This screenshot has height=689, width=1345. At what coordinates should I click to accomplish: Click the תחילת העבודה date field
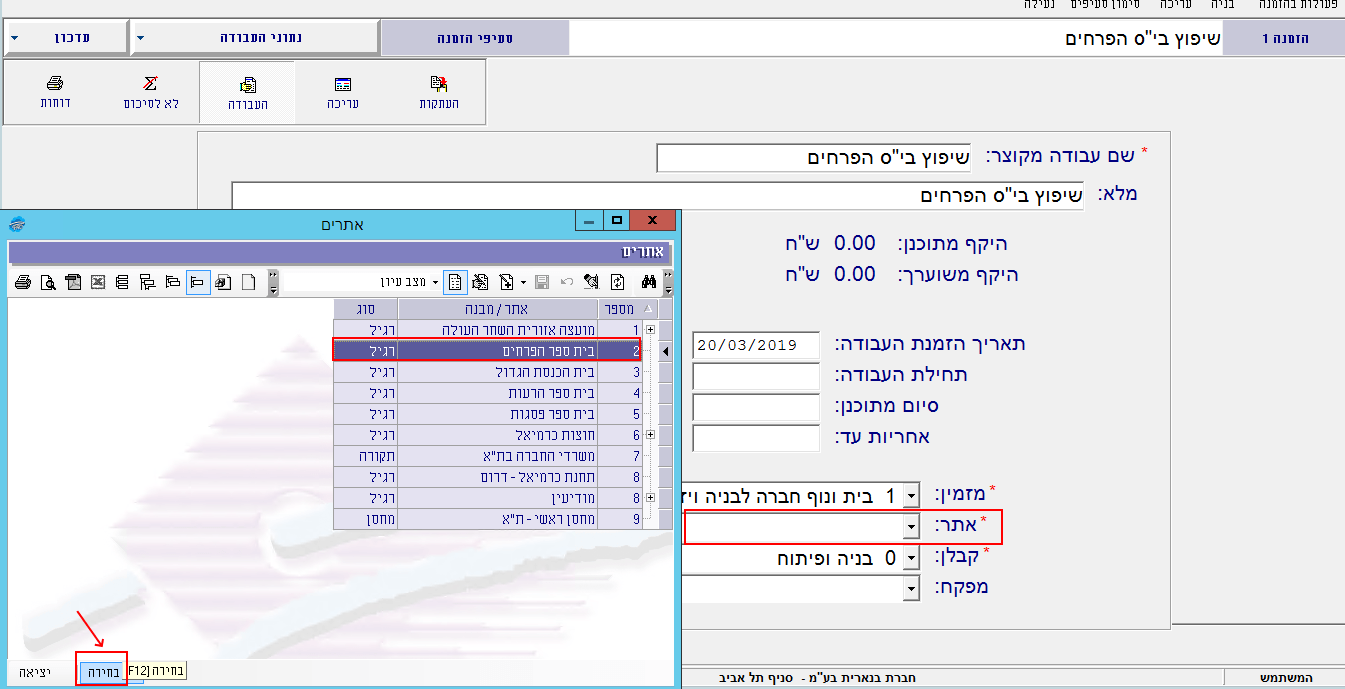coord(755,376)
